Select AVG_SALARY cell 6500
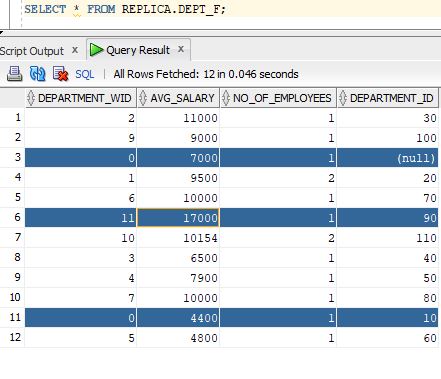The image size is (441, 379). click(178, 258)
